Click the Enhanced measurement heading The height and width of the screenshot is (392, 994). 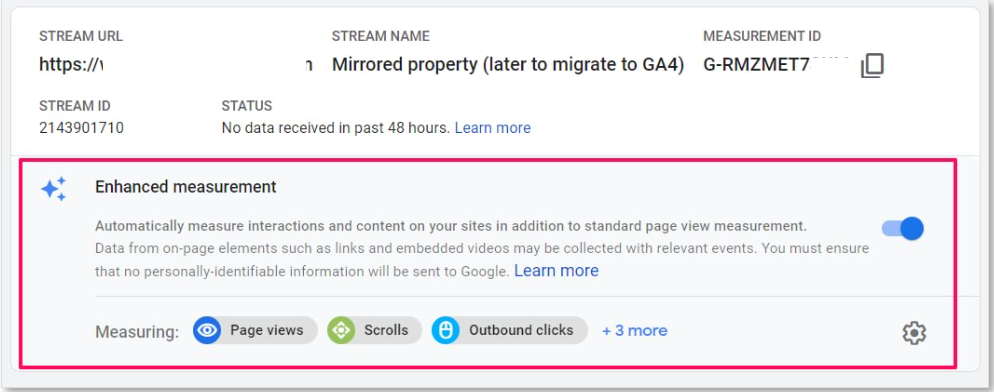(x=186, y=187)
